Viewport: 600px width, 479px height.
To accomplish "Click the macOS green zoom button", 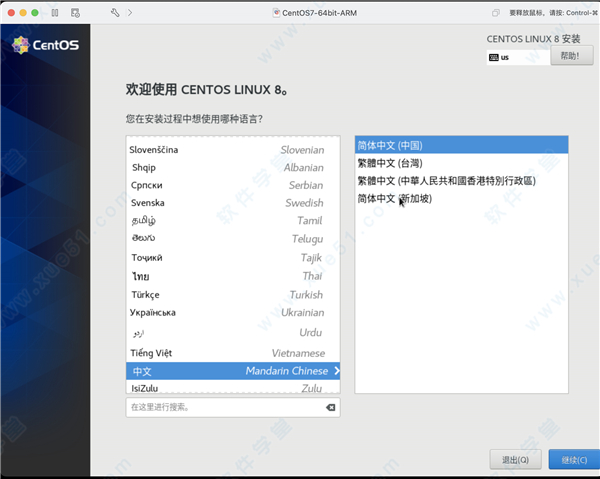I will coord(35,13).
